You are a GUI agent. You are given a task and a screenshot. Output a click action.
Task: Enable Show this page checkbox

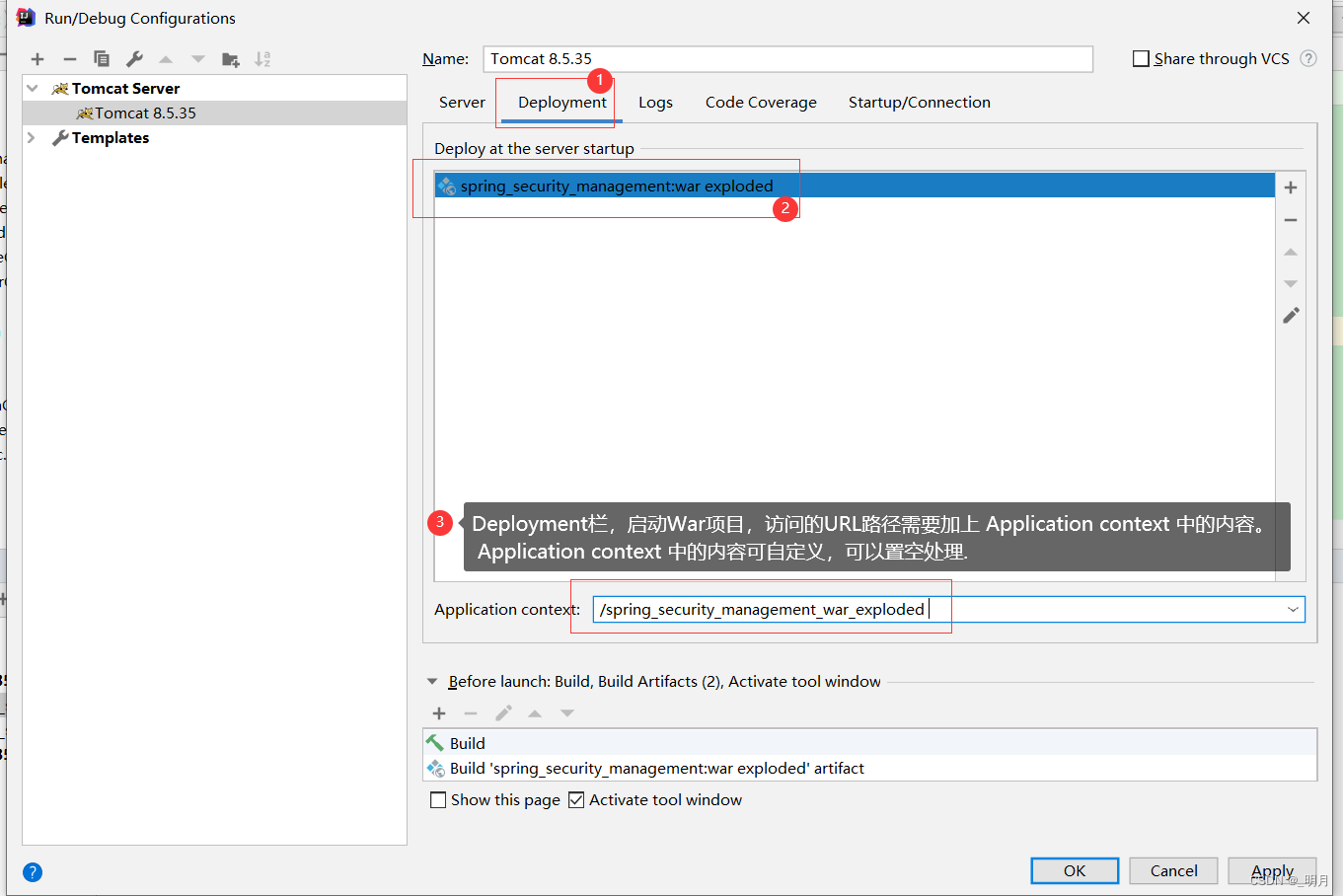(x=438, y=800)
